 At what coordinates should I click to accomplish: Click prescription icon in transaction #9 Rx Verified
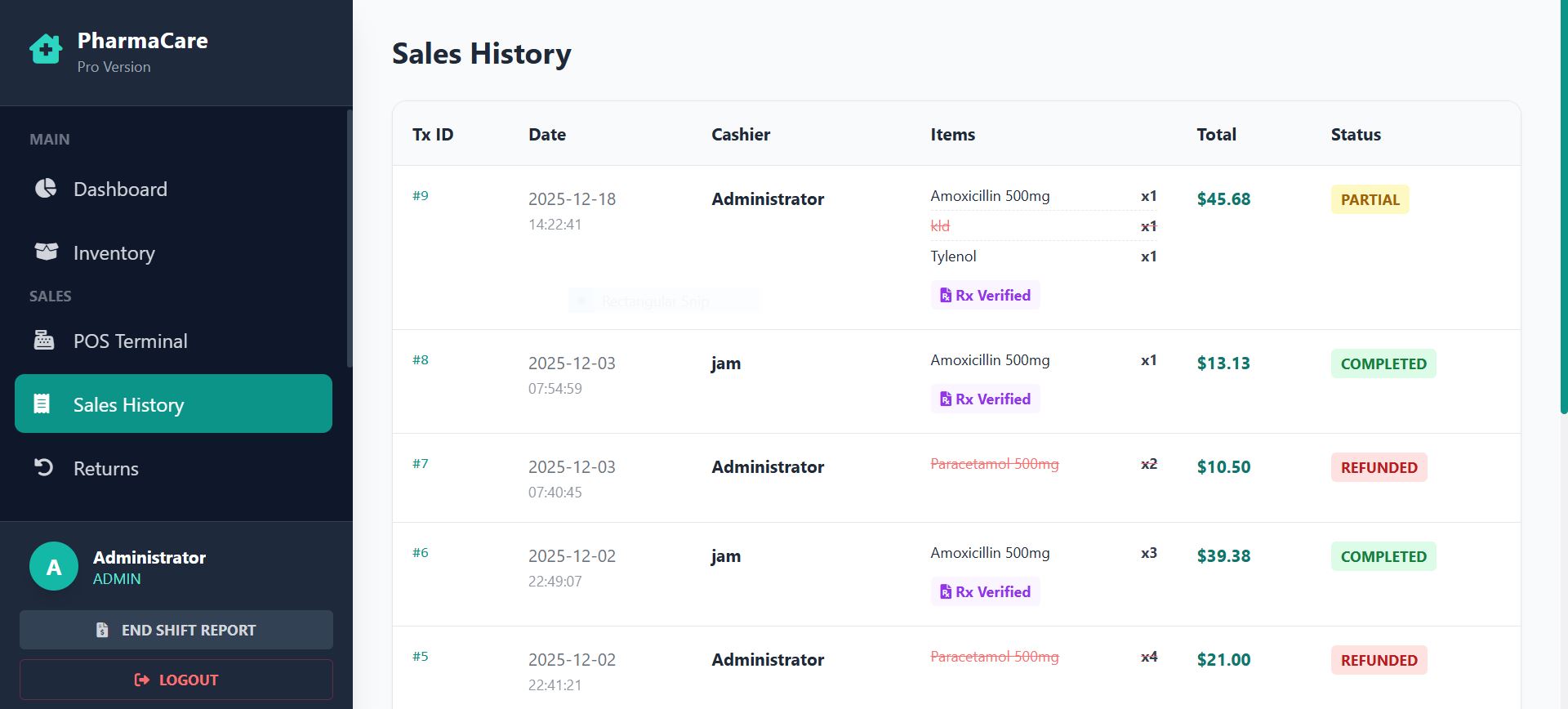[946, 296]
